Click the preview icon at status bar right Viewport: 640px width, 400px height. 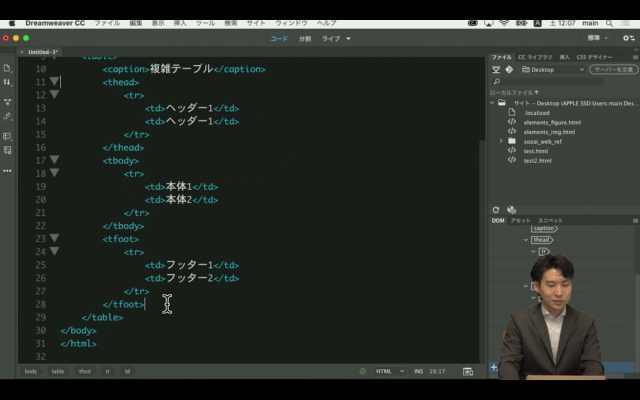coord(468,371)
